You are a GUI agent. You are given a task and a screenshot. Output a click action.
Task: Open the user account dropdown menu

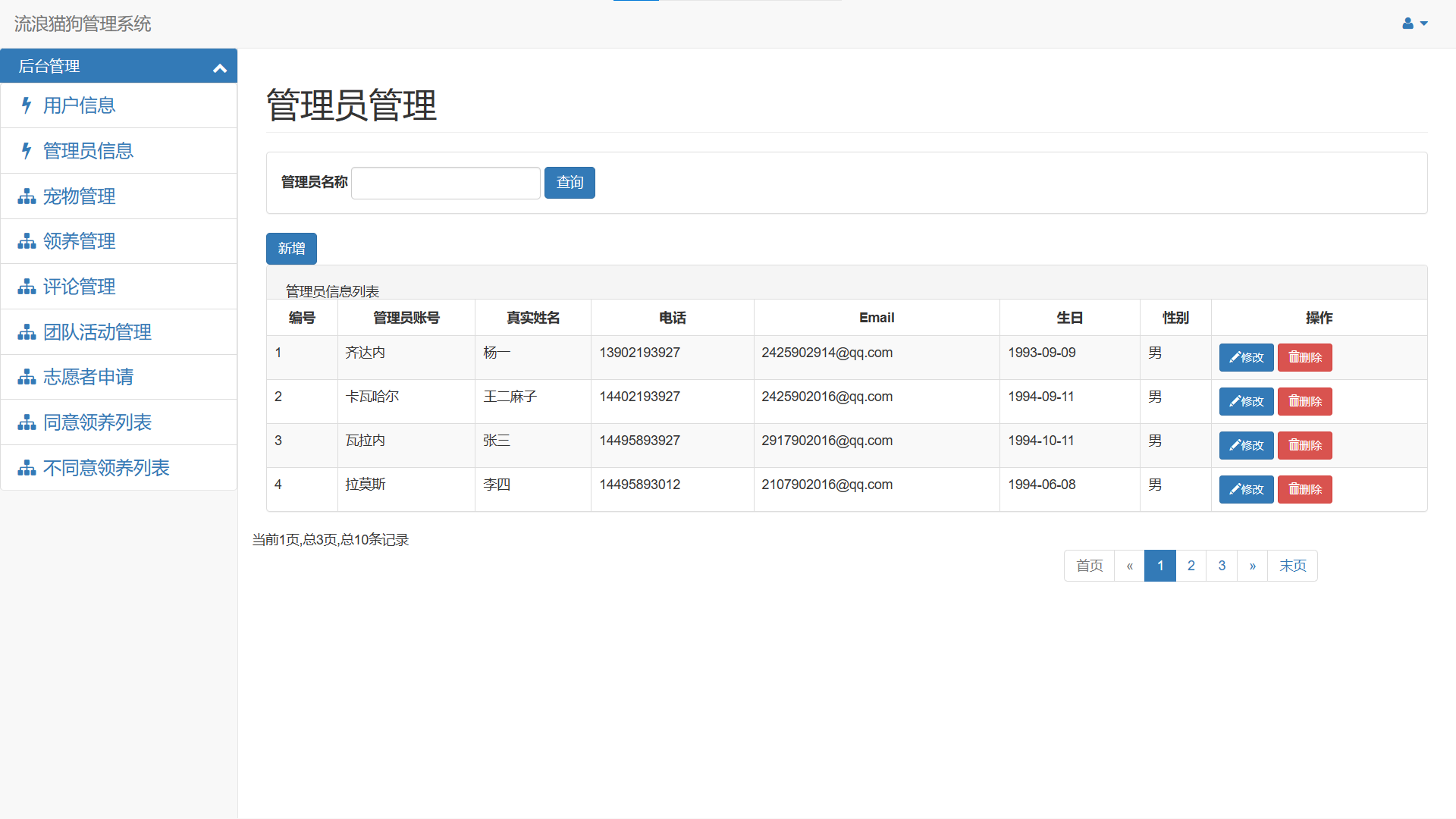click(1414, 24)
